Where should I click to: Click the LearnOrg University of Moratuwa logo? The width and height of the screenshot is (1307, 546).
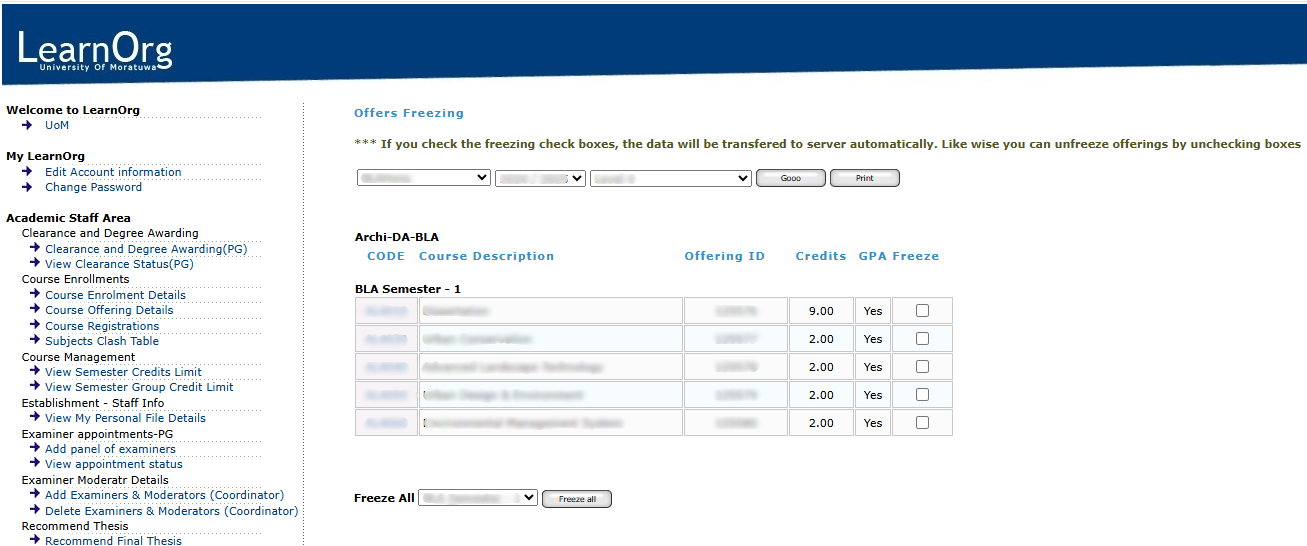point(95,51)
